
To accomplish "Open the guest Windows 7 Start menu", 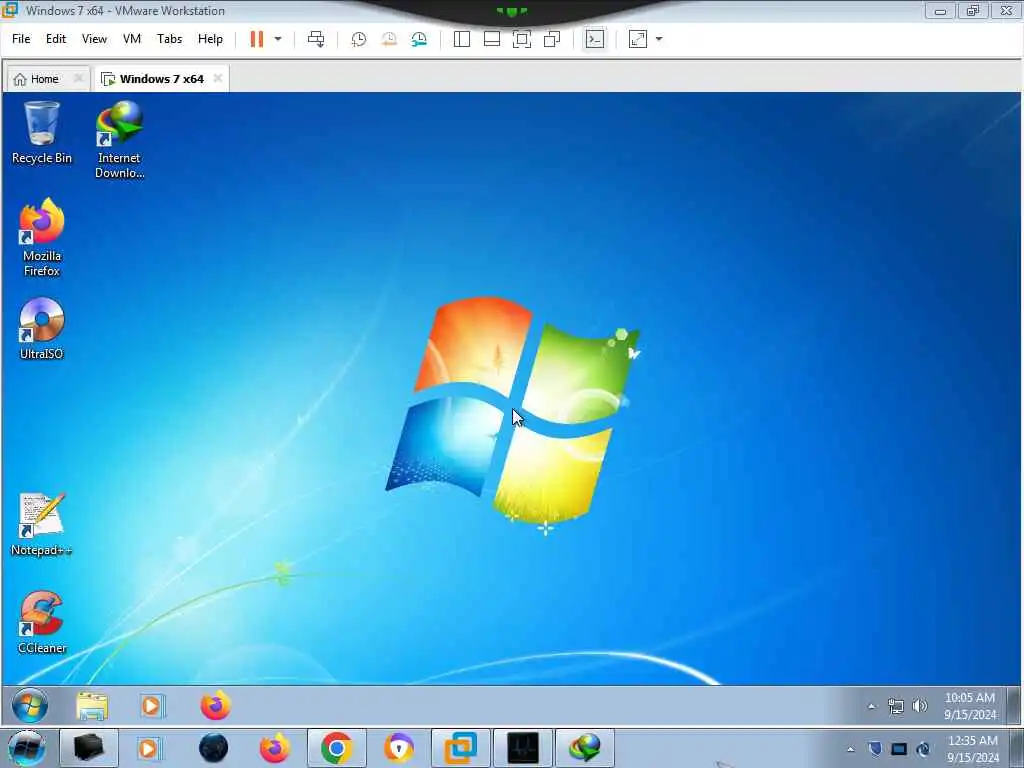I will [29, 706].
